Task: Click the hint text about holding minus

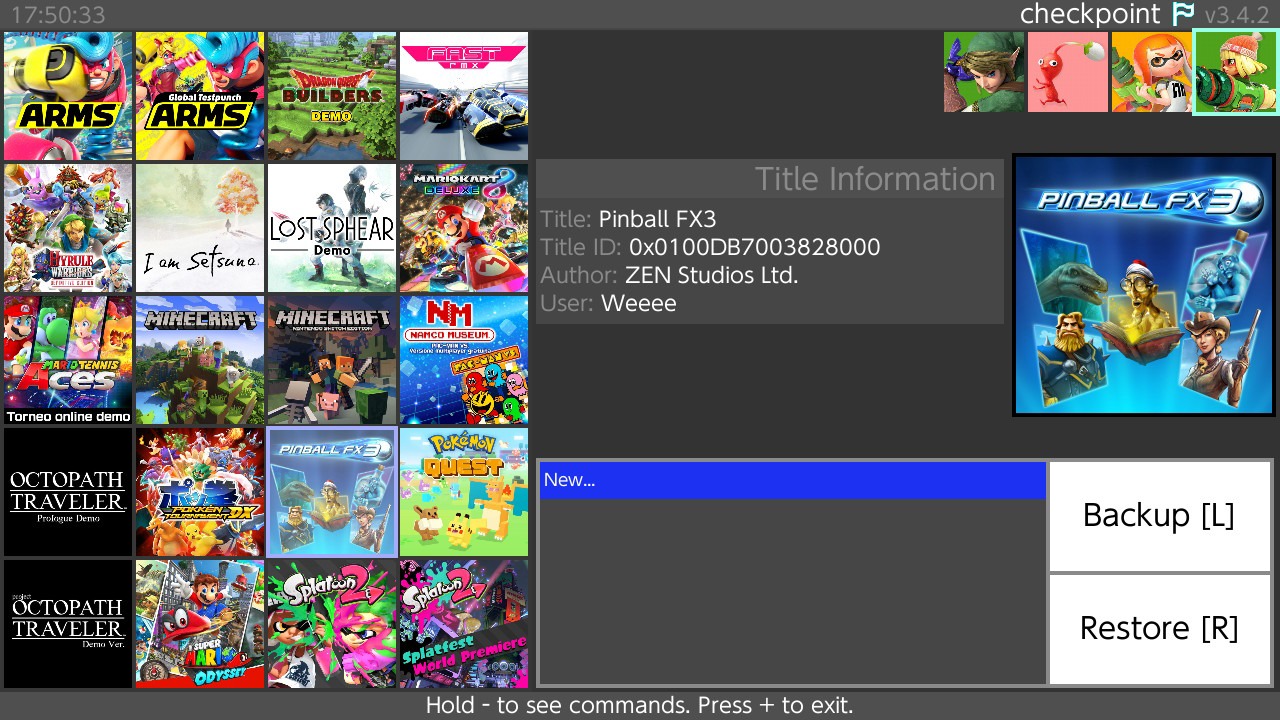Action: [640, 705]
